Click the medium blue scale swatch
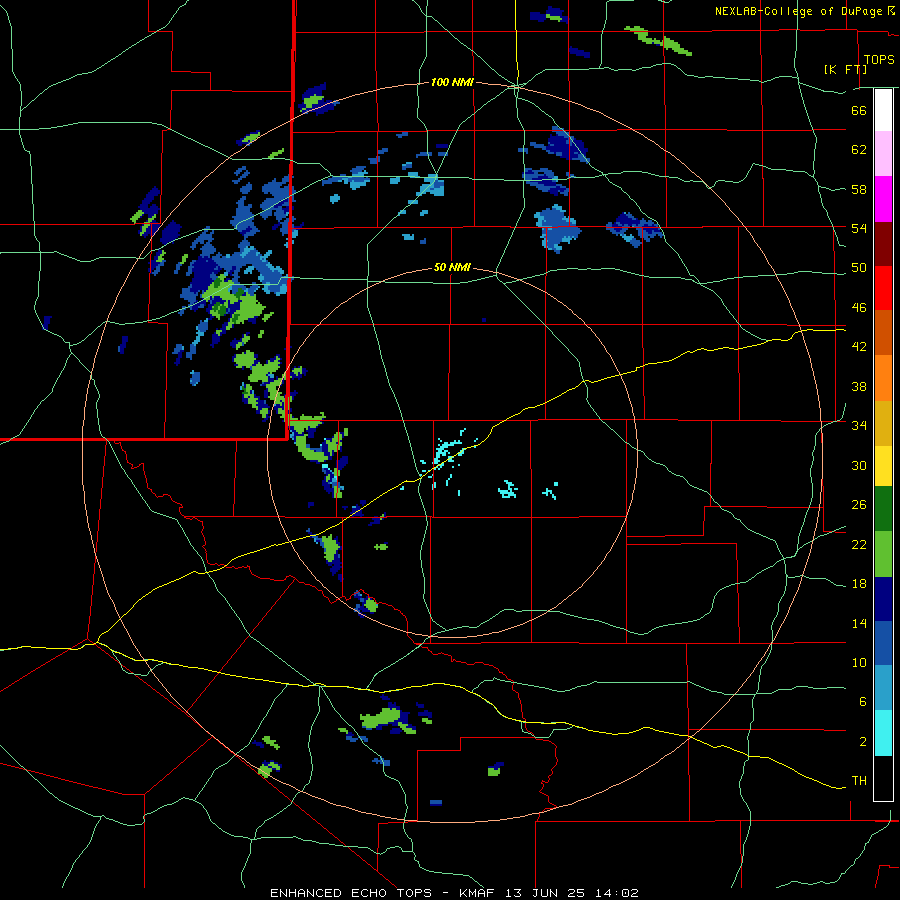Screen dimensions: 900x900 pyautogui.click(x=883, y=643)
